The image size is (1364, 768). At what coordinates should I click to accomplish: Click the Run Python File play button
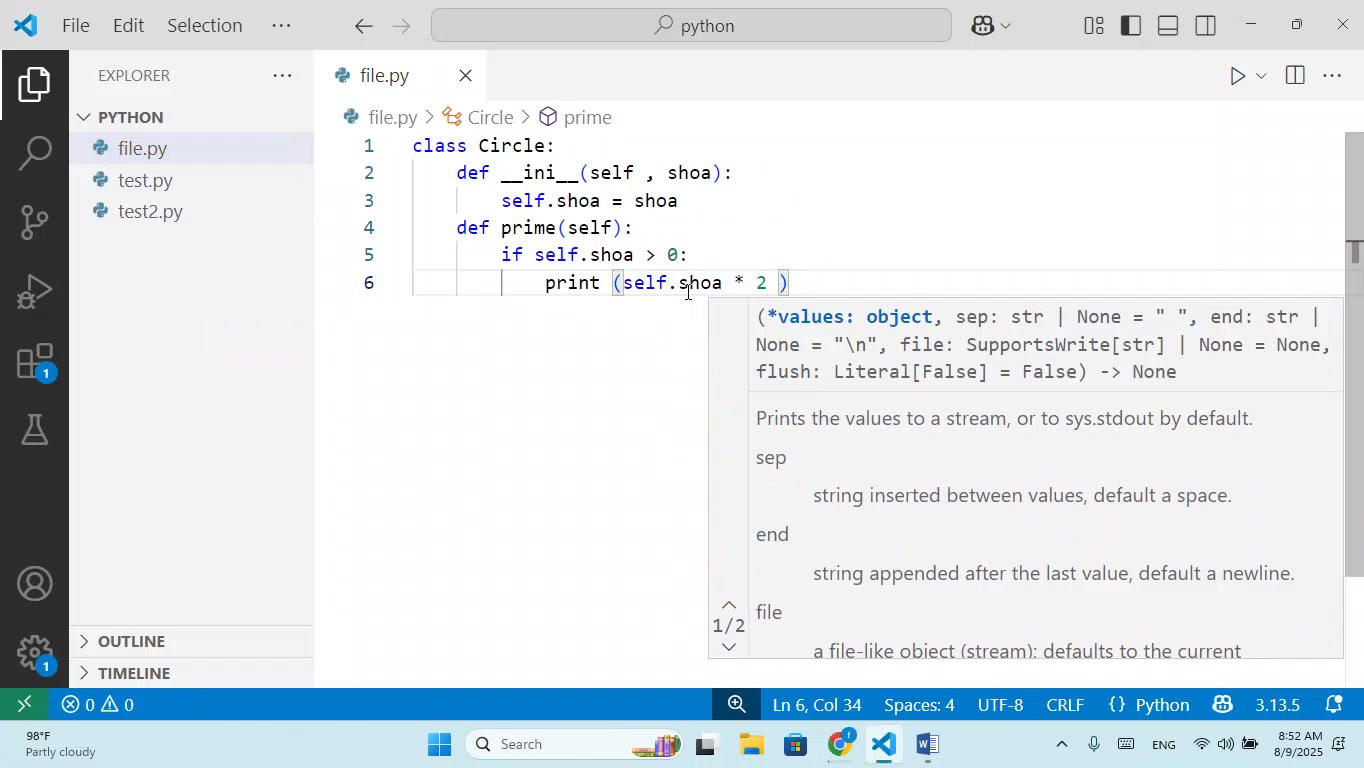point(1237,76)
